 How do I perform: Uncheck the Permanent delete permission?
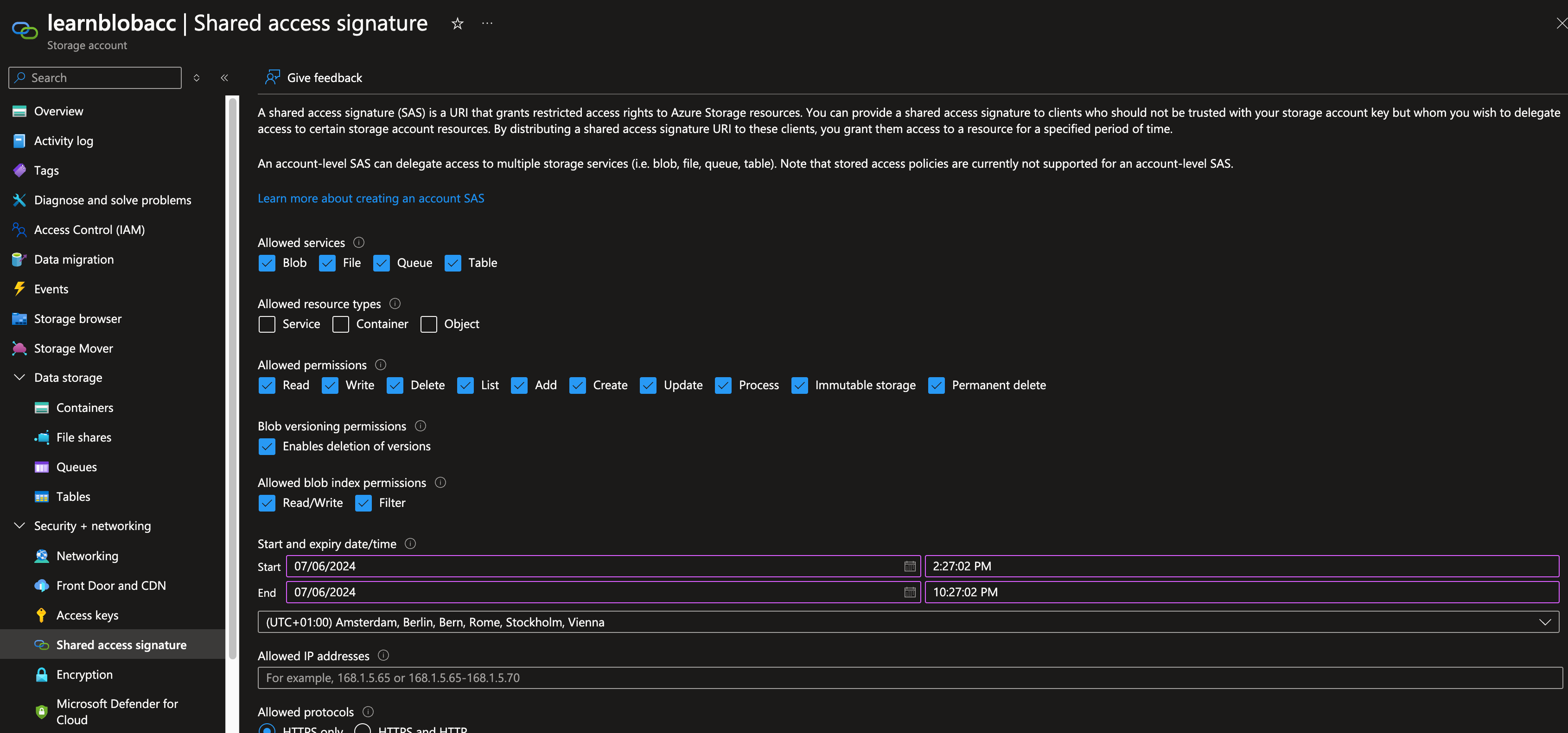(x=936, y=385)
